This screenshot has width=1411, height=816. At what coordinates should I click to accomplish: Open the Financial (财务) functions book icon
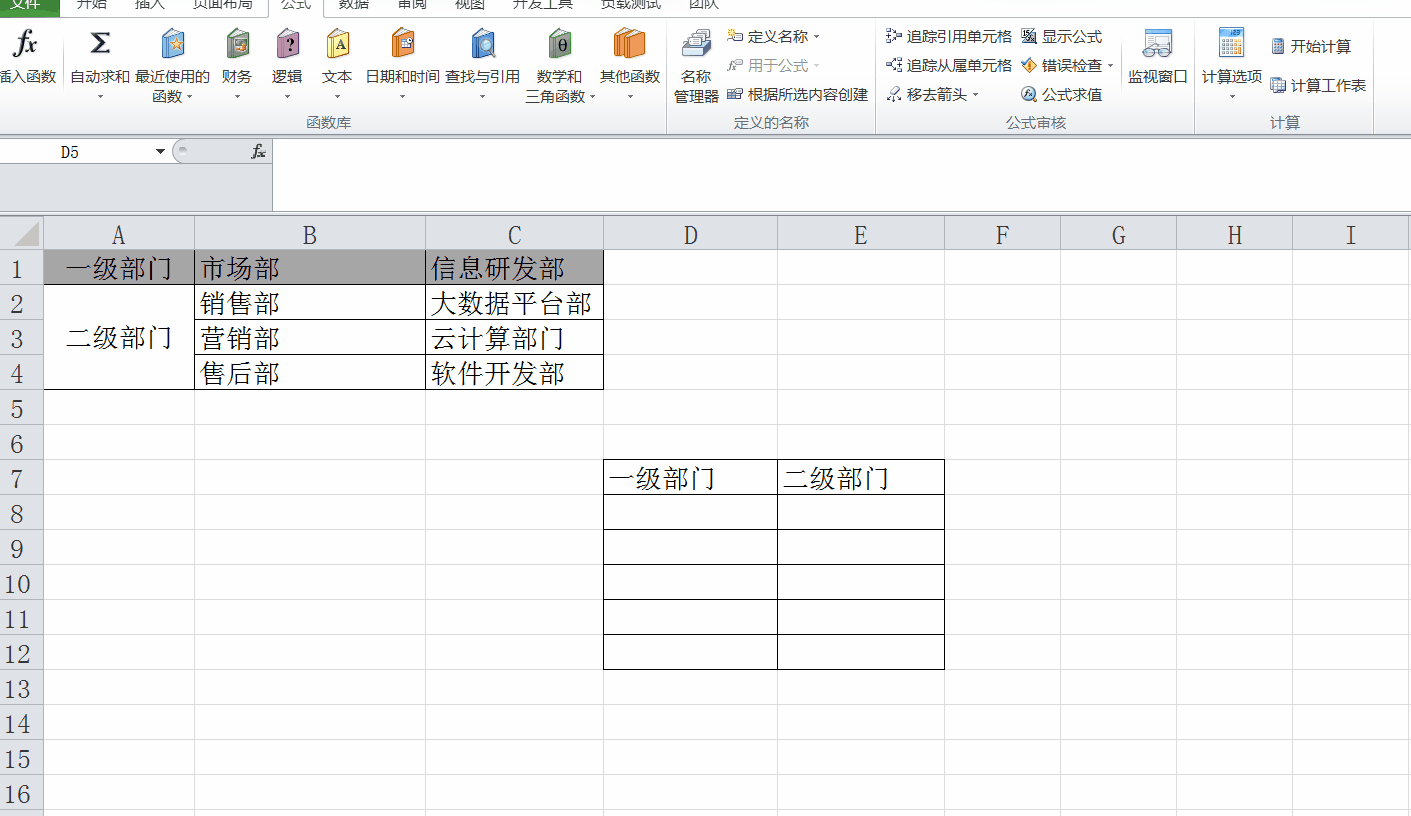point(237,44)
